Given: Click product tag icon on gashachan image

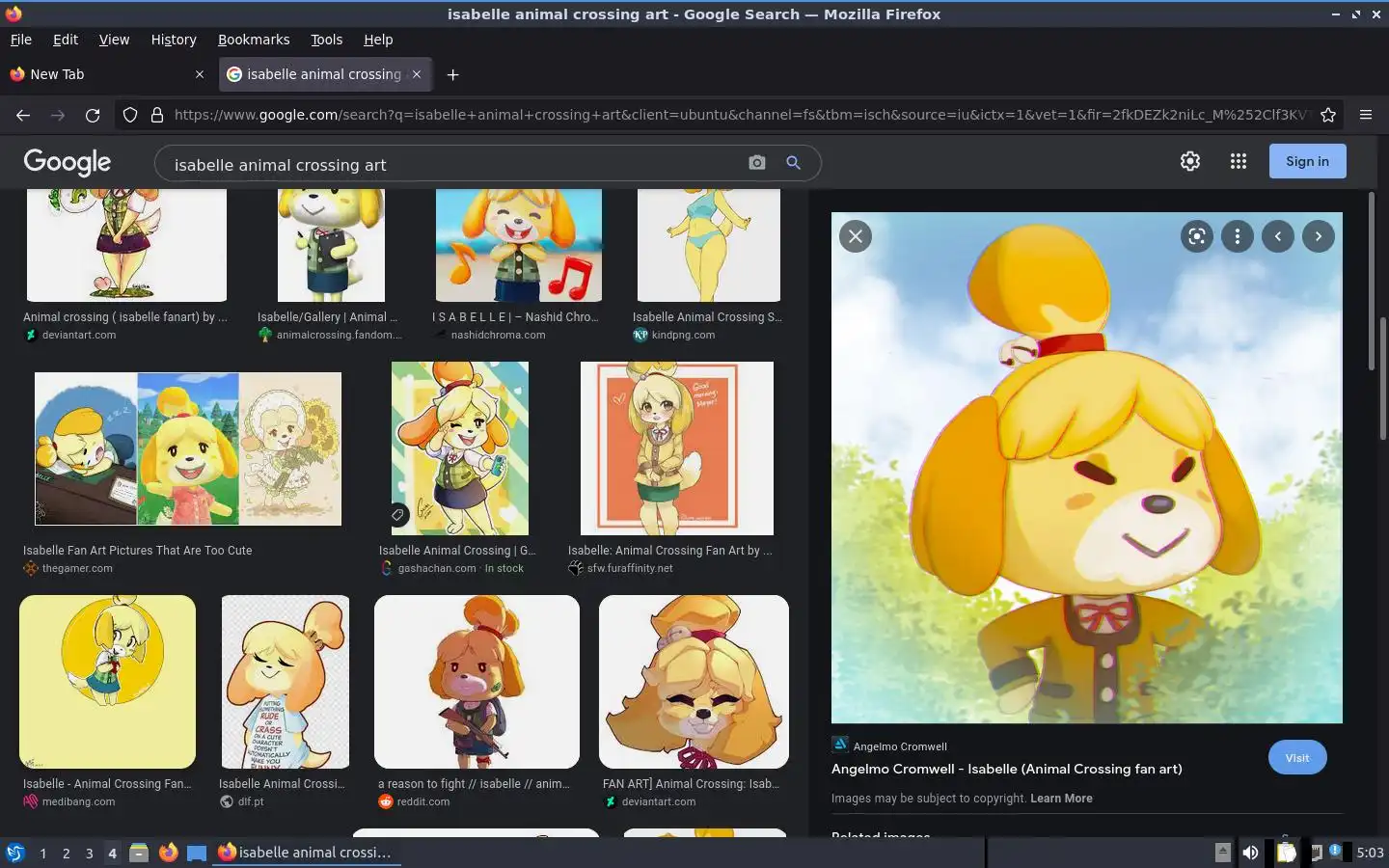Looking at the screenshot, I should (397, 515).
